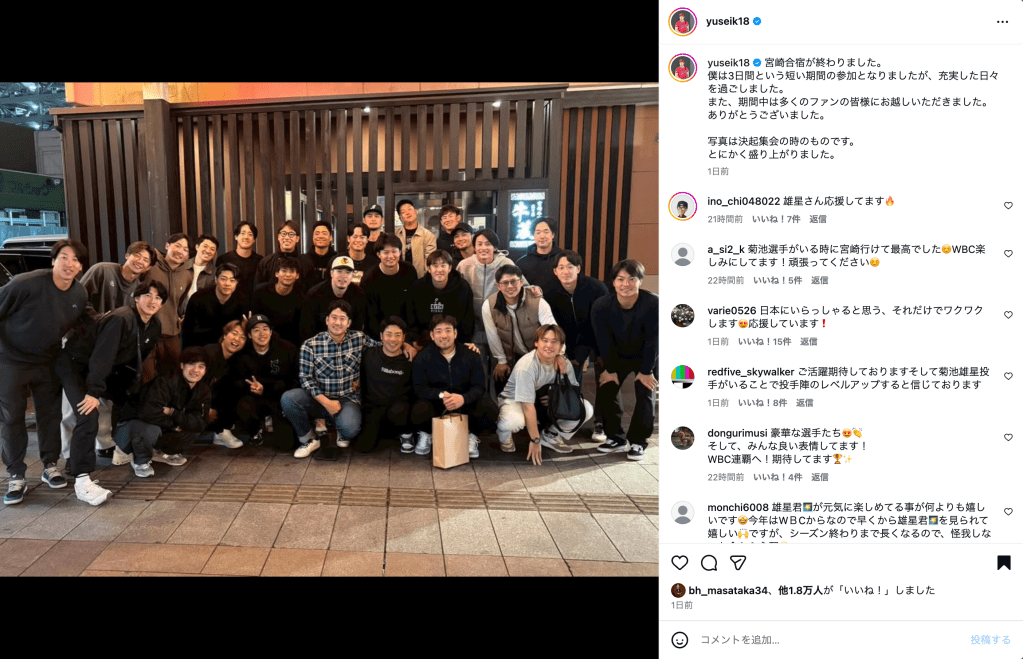
Task: Open the comment bubble icon
Action: coord(709,562)
